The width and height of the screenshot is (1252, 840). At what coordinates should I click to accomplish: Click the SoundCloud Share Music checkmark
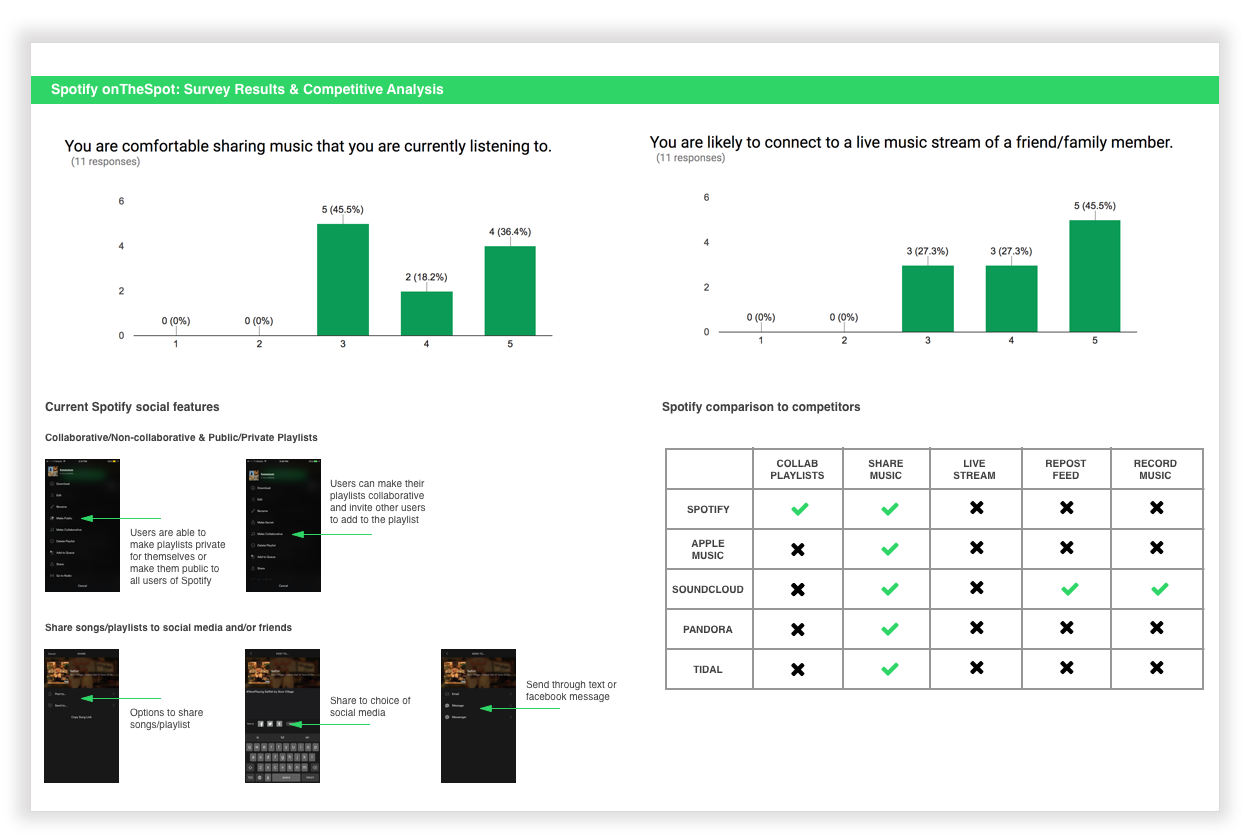pyautogui.click(x=889, y=590)
